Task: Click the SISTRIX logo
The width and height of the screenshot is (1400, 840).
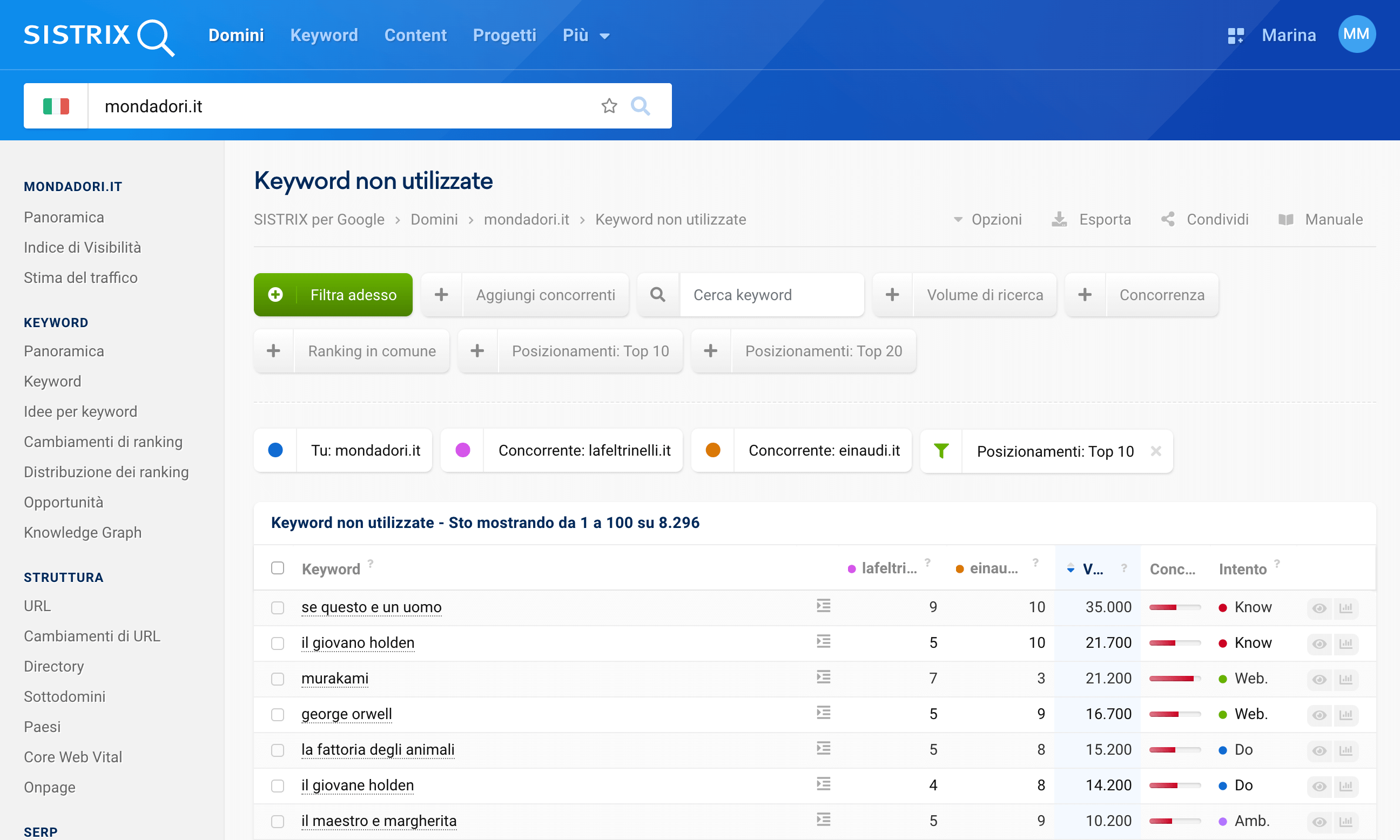Action: tap(98, 36)
